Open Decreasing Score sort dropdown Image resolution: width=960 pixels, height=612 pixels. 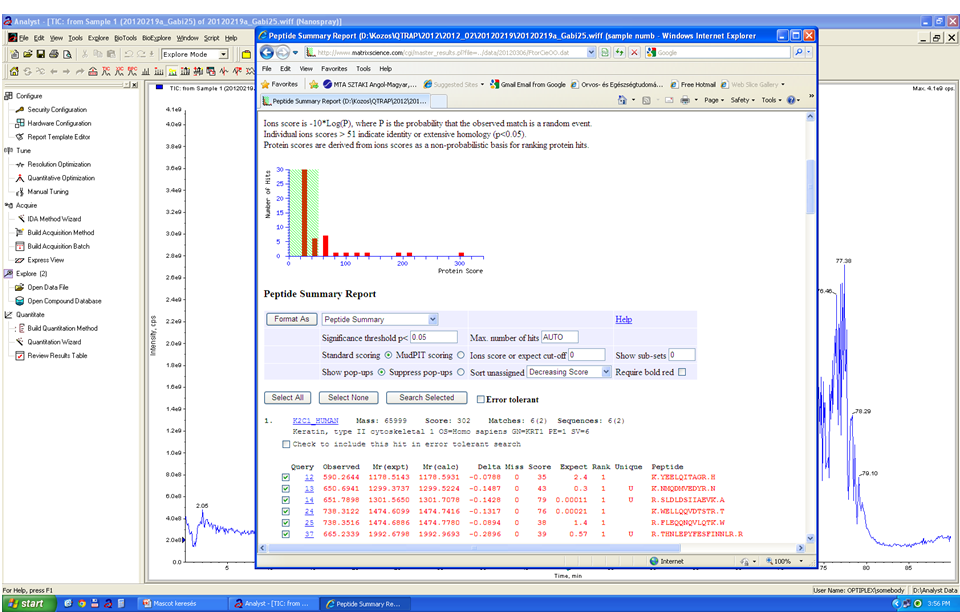[606, 372]
